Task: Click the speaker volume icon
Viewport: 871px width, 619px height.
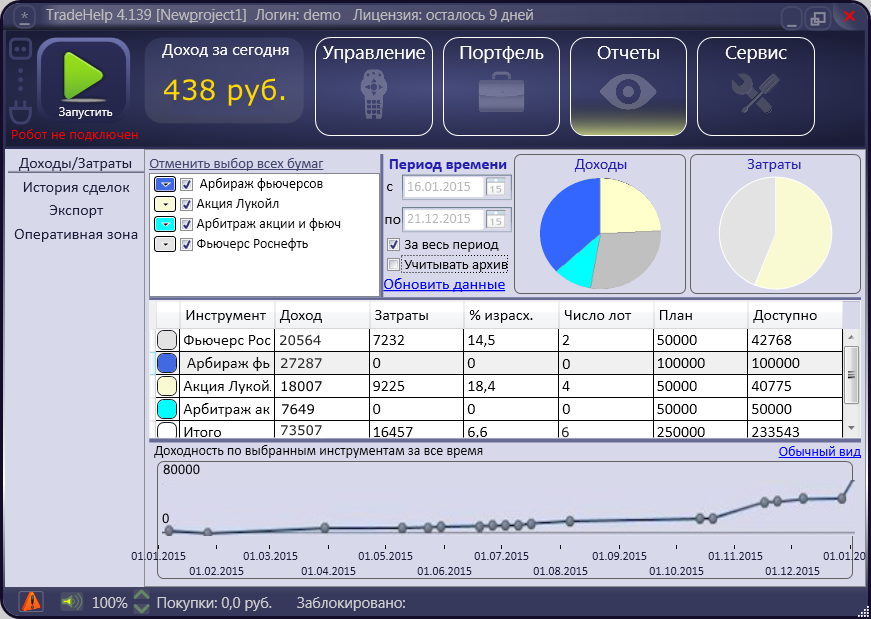Action: [x=71, y=602]
